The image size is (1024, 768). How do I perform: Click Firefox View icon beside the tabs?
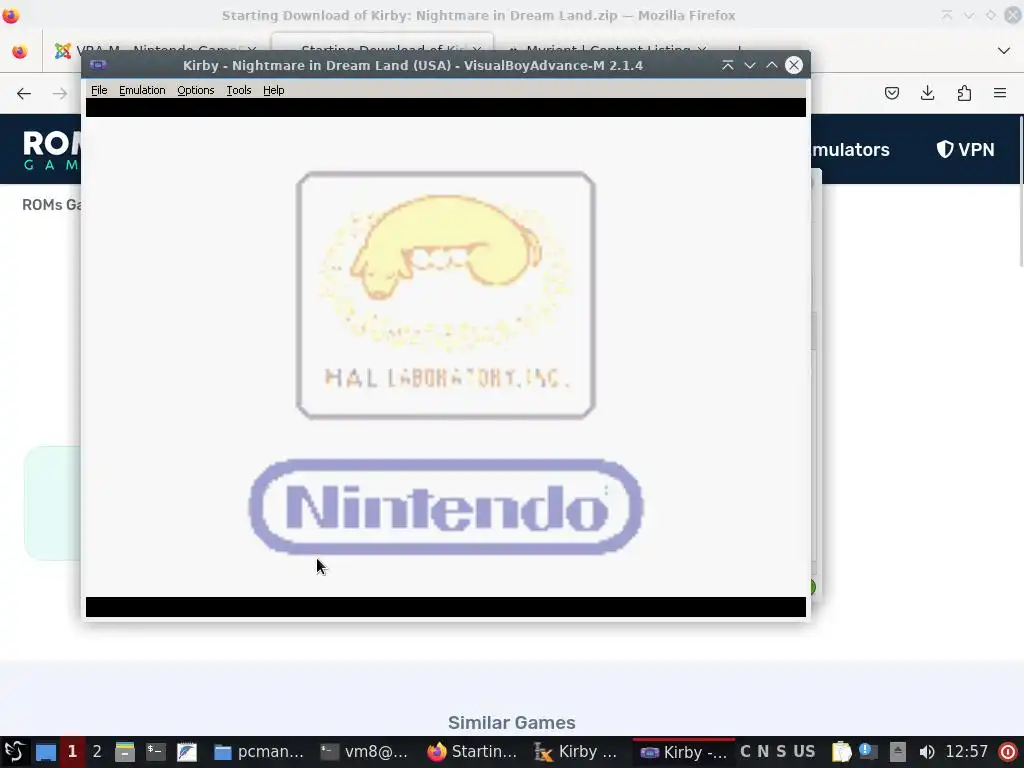point(20,50)
